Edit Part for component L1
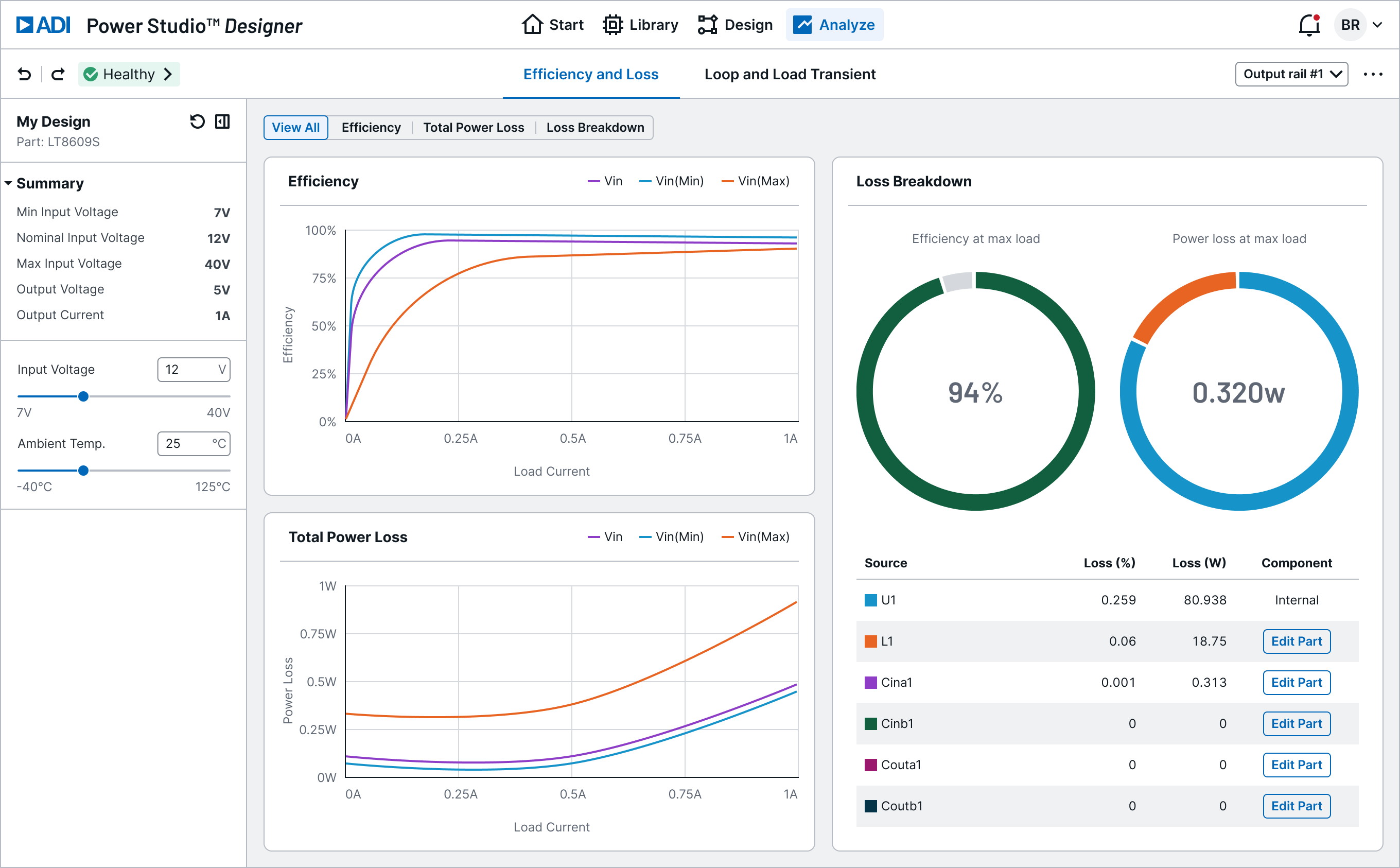Viewport: 1400px width, 868px height. 1296,641
